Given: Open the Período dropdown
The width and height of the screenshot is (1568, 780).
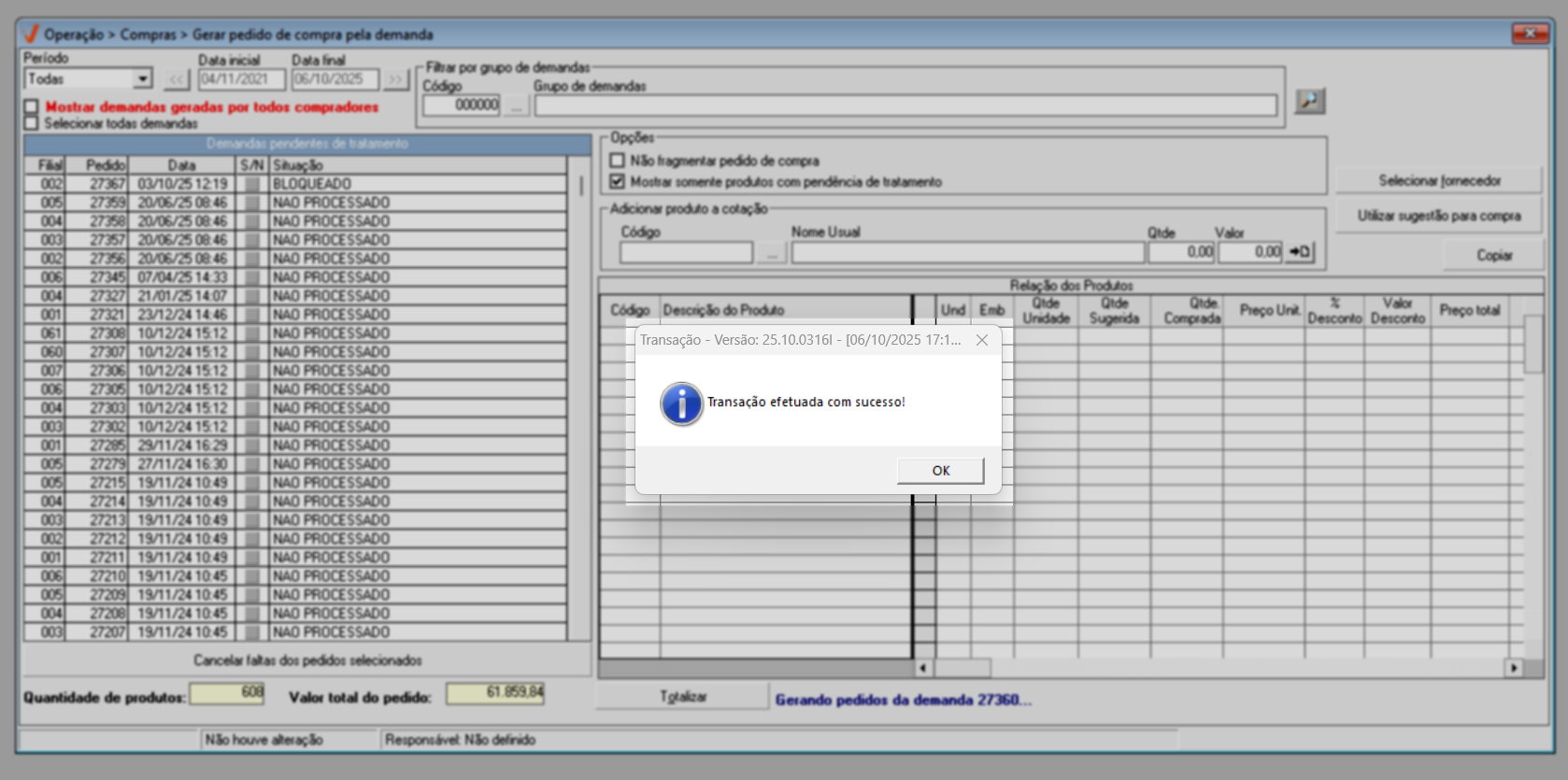Looking at the screenshot, I should point(142,79).
